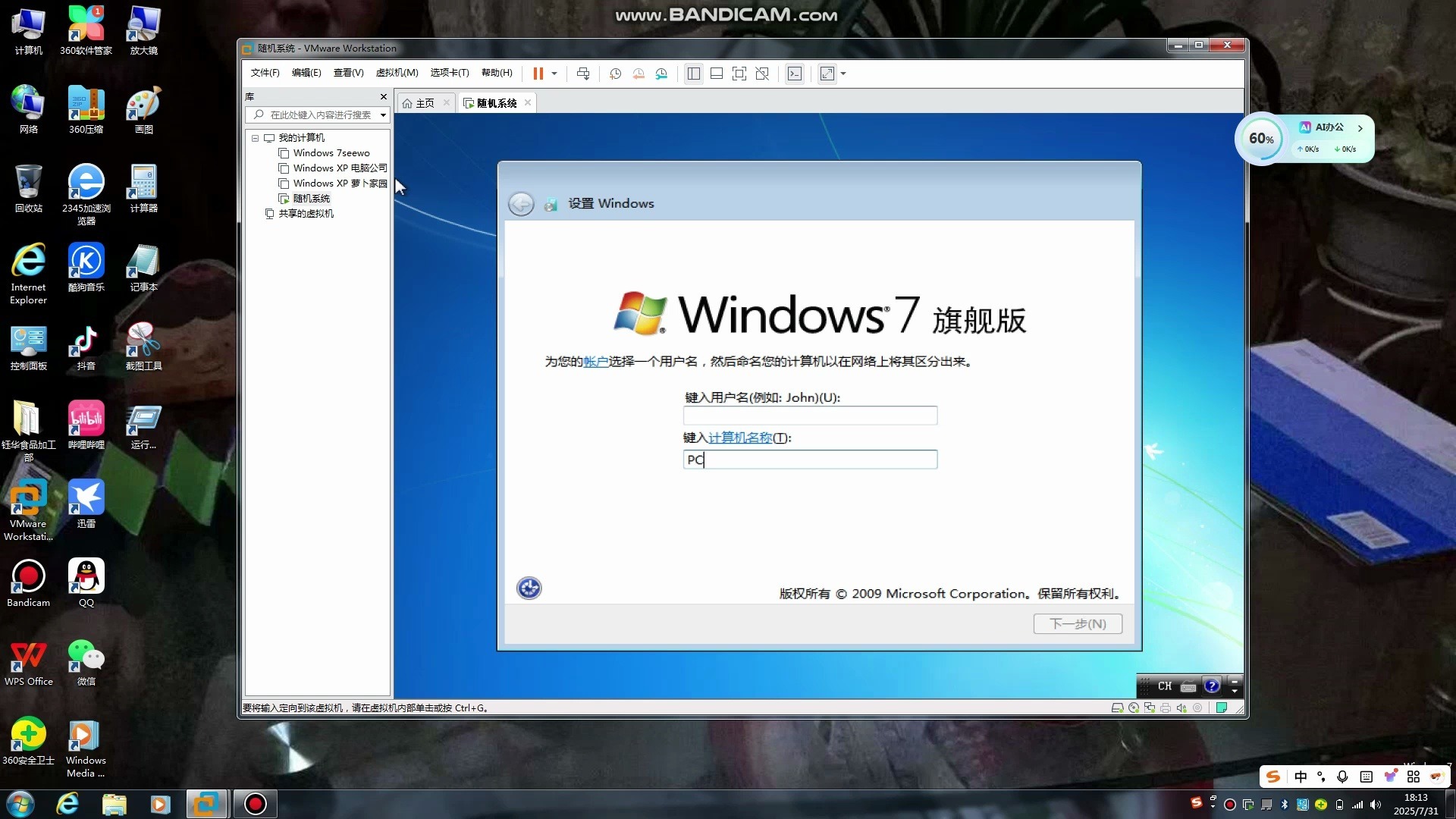Click the revert snapshot icon
Screen dimensions: 1456x819
(639, 74)
